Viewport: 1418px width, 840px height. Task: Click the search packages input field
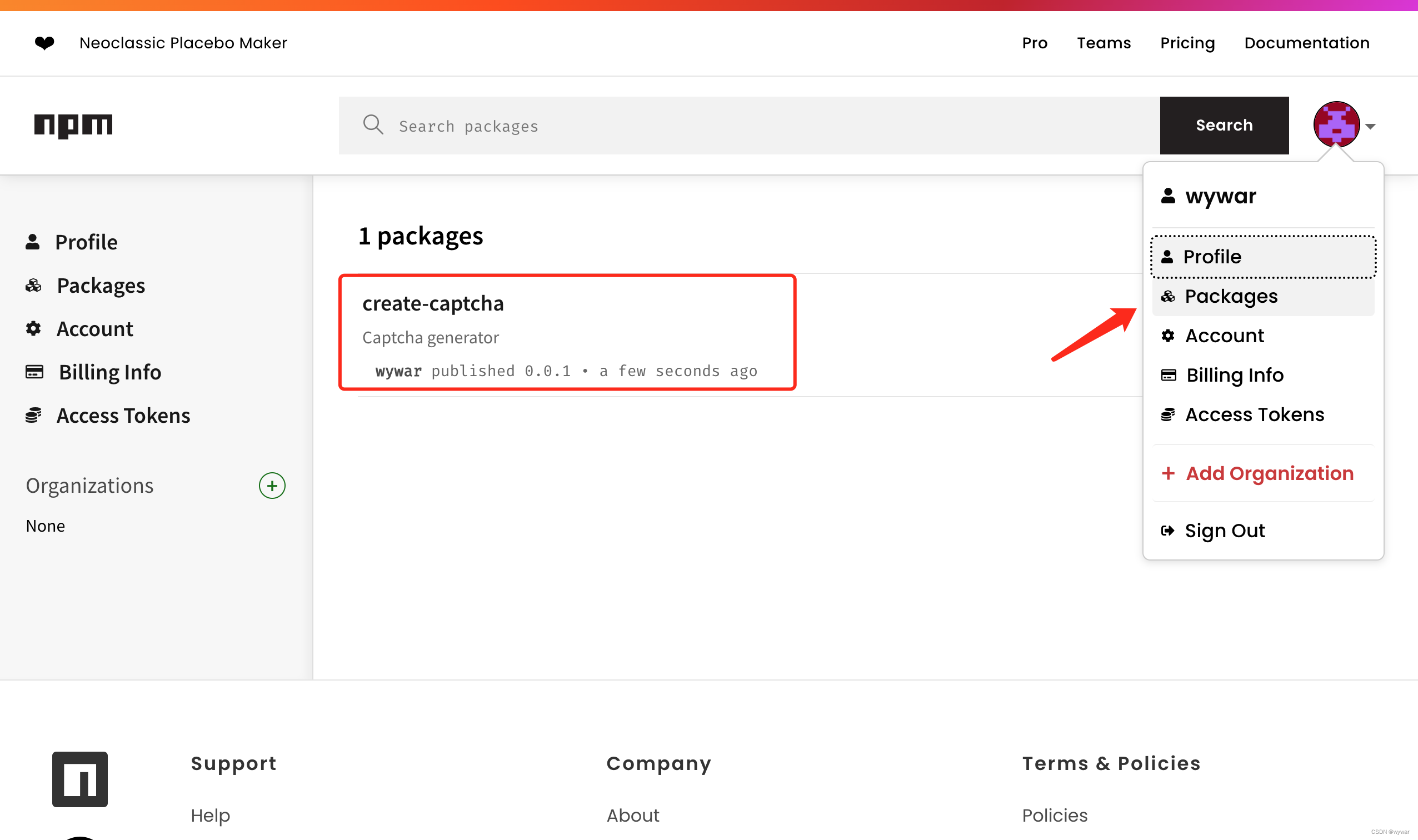click(x=749, y=125)
